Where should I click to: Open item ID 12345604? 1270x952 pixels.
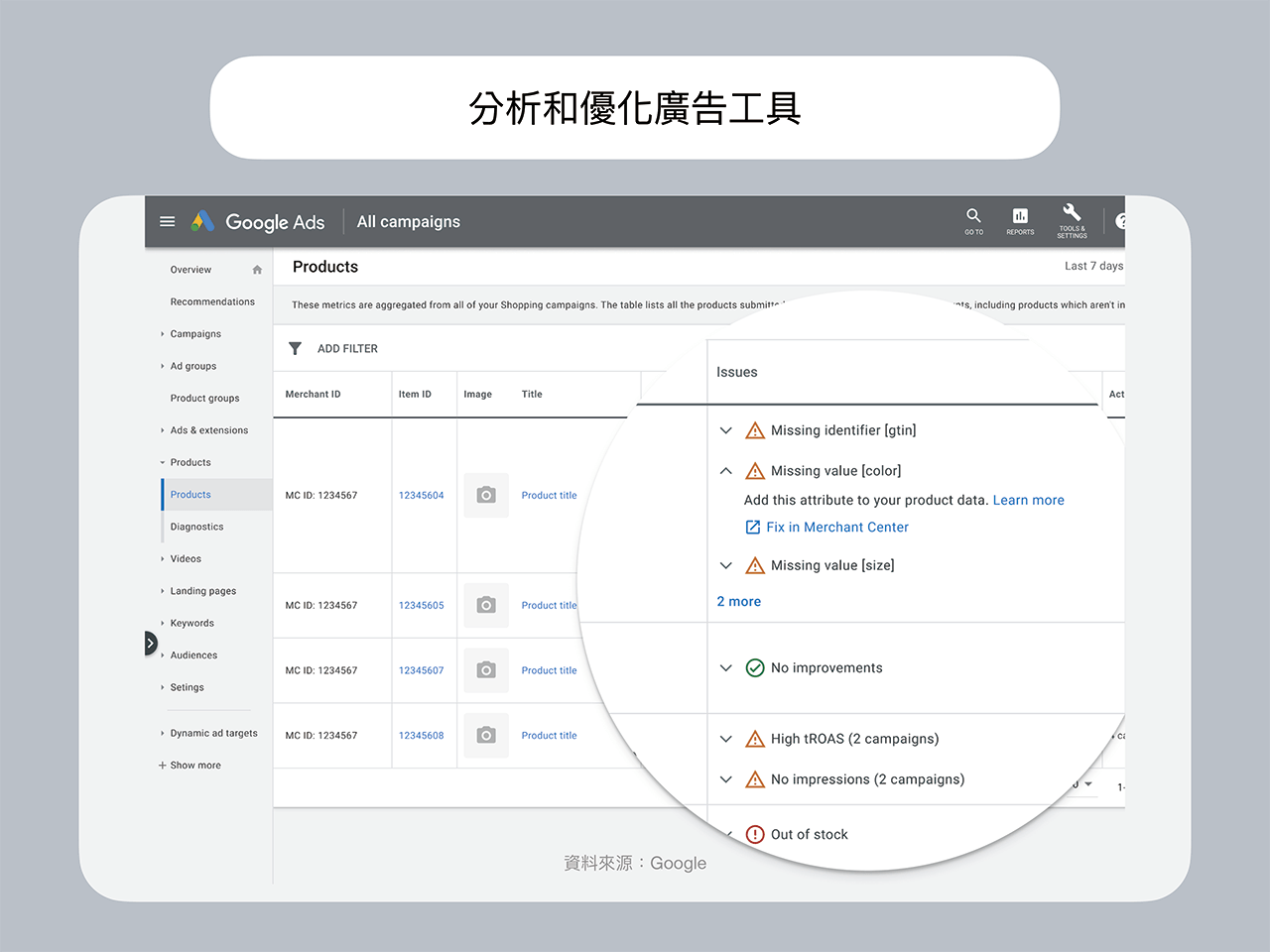pyautogui.click(x=421, y=496)
